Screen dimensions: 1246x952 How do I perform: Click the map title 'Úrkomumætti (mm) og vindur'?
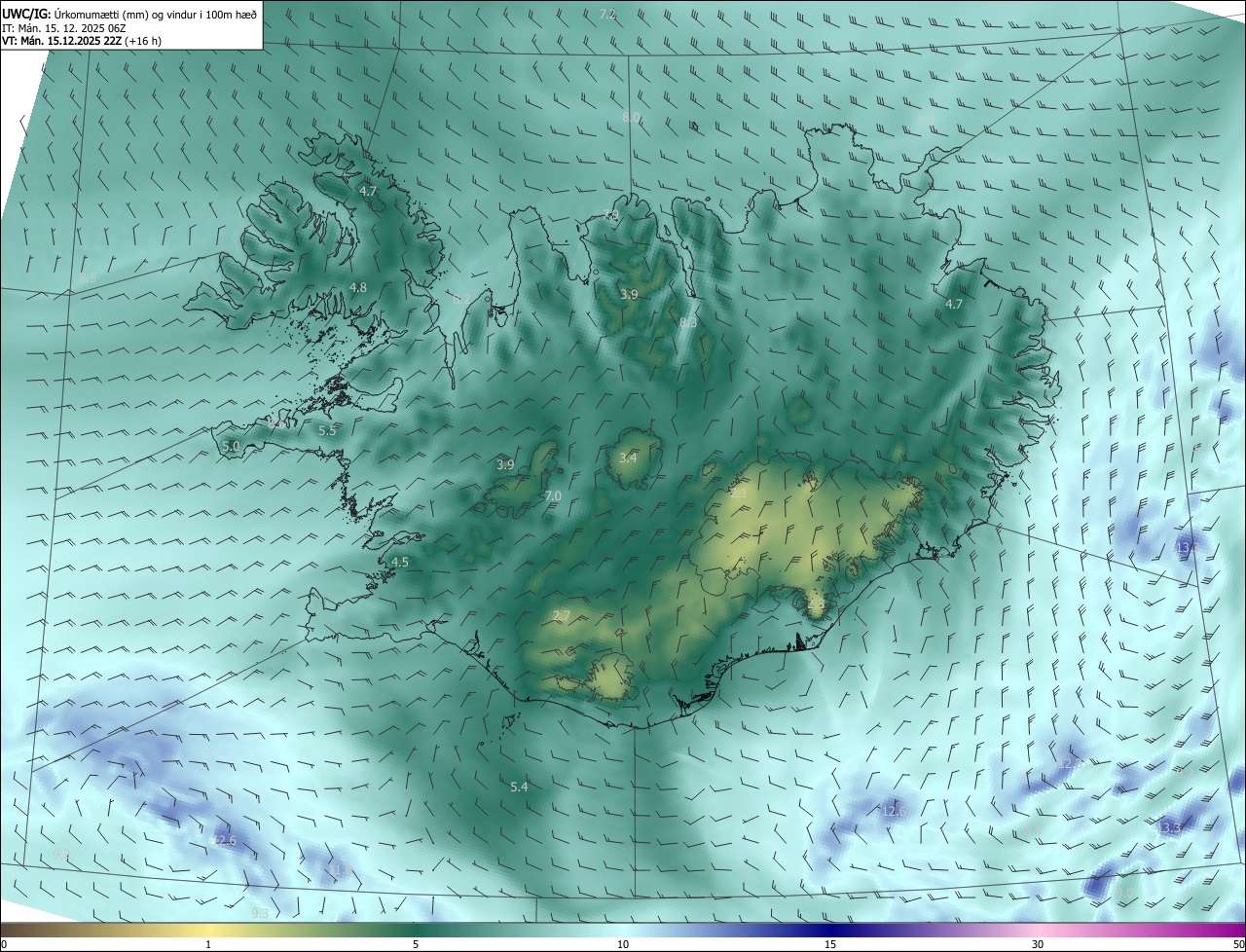124,14
